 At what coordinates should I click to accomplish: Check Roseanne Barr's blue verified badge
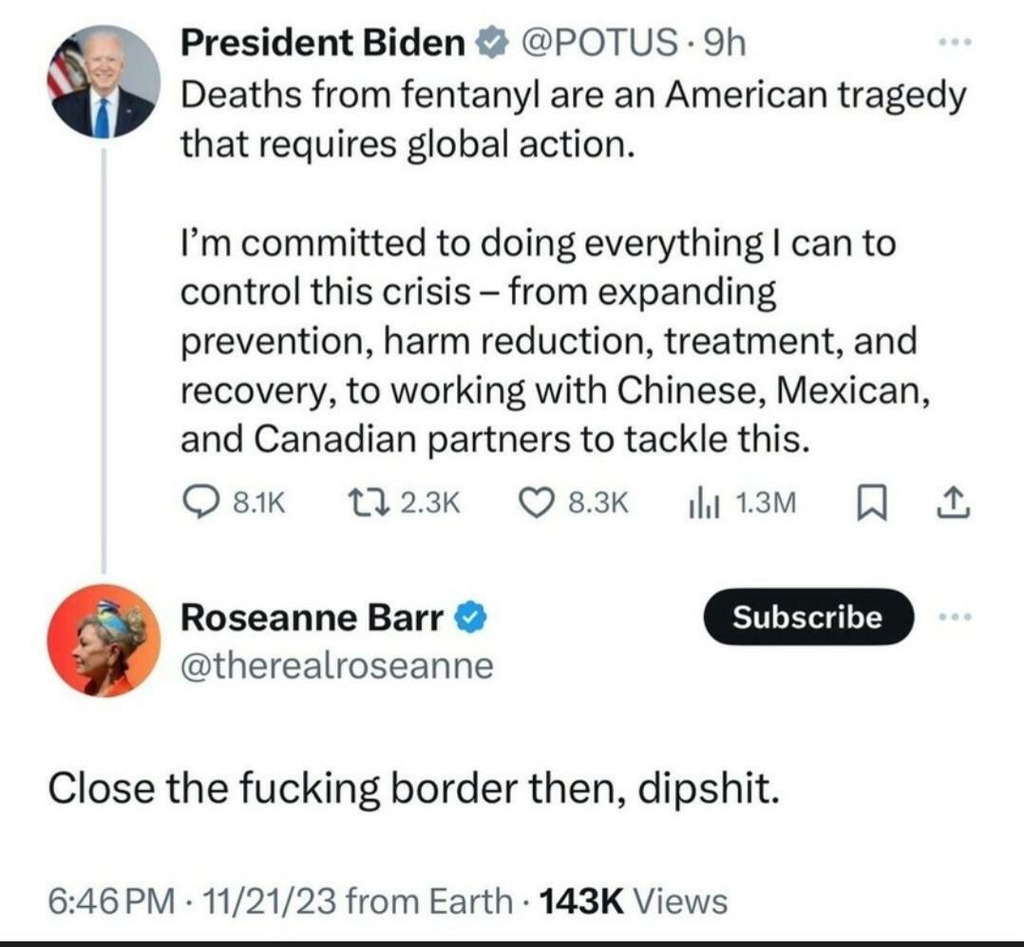point(471,618)
